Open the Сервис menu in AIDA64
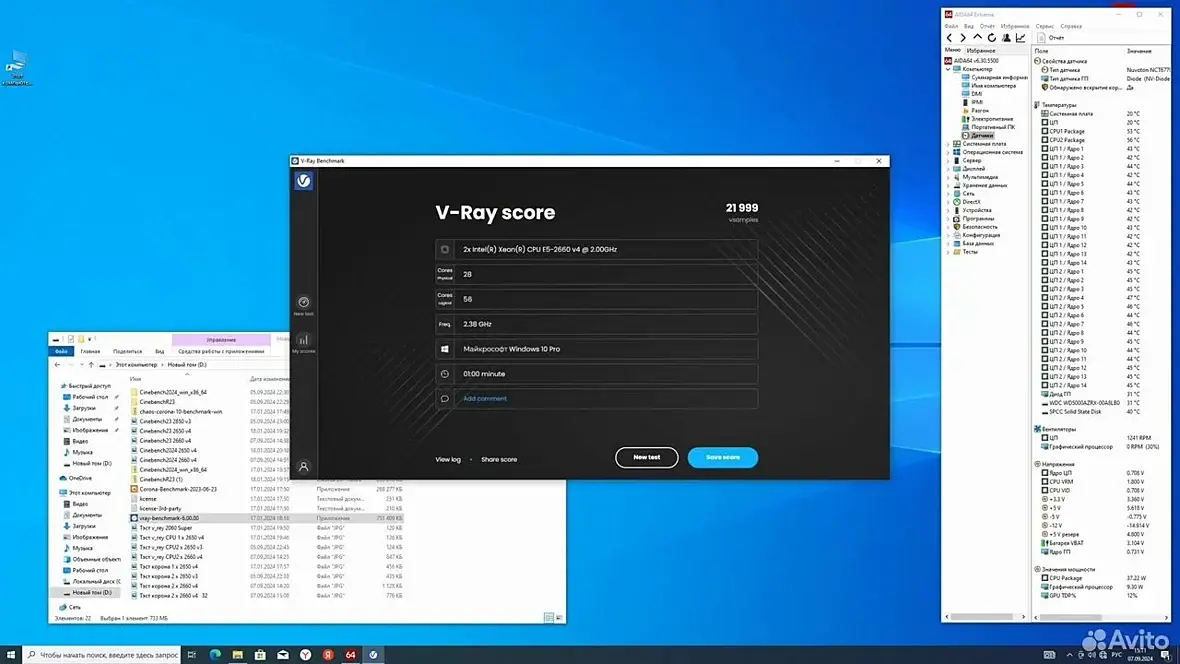This screenshot has height=664, width=1180. pyautogui.click(x=1045, y=26)
